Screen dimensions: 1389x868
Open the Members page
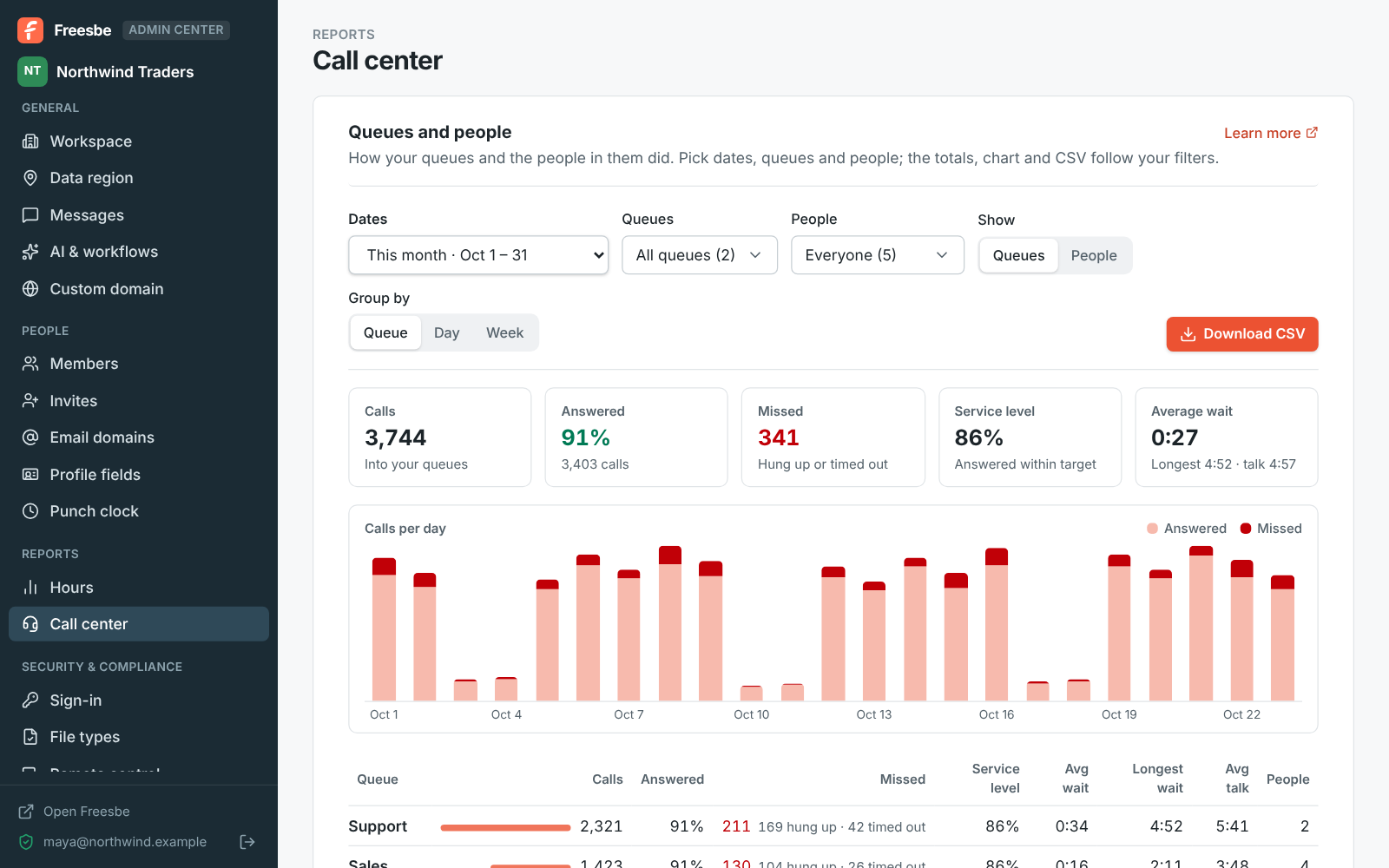pos(139,364)
